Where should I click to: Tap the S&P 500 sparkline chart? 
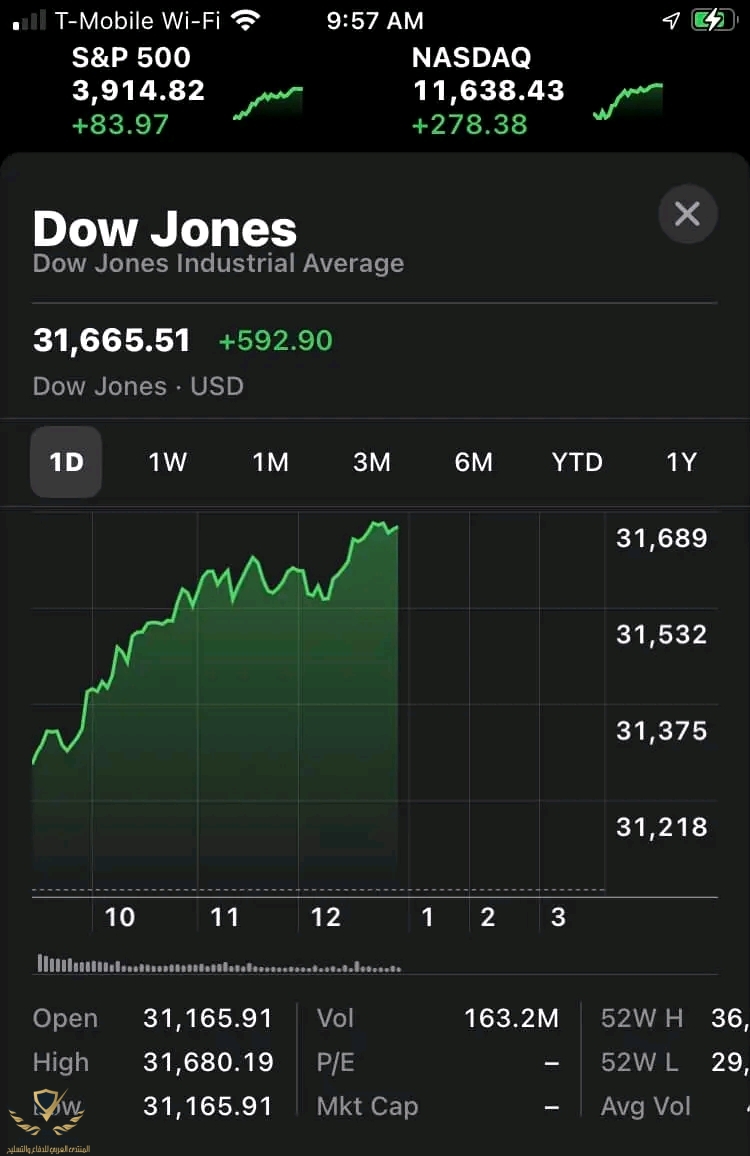(267, 102)
